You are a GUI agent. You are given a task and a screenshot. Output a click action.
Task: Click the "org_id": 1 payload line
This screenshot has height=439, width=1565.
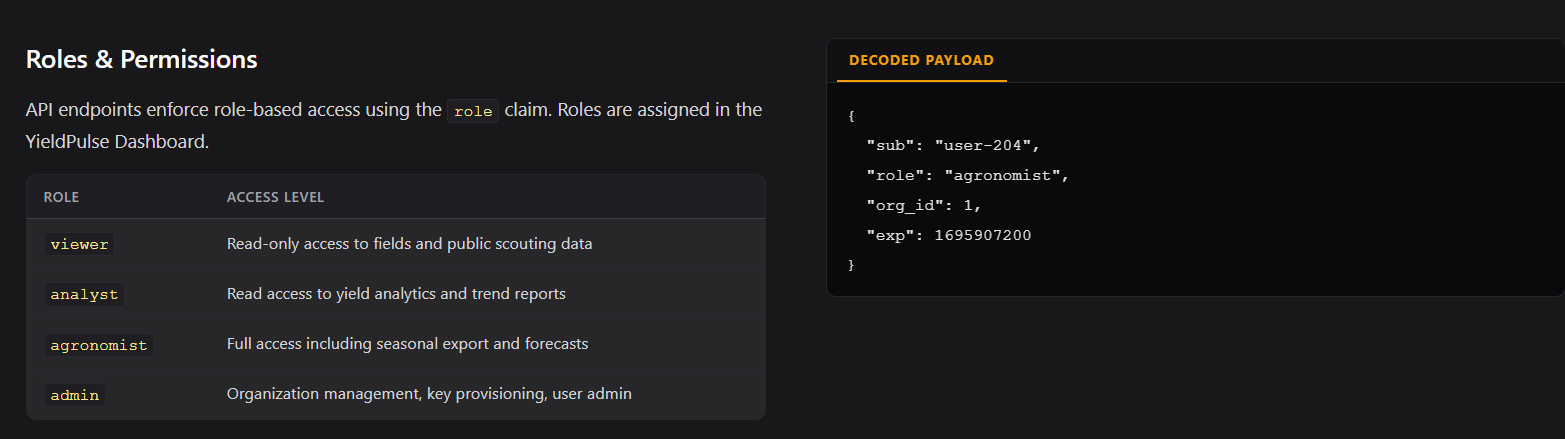coord(924,205)
